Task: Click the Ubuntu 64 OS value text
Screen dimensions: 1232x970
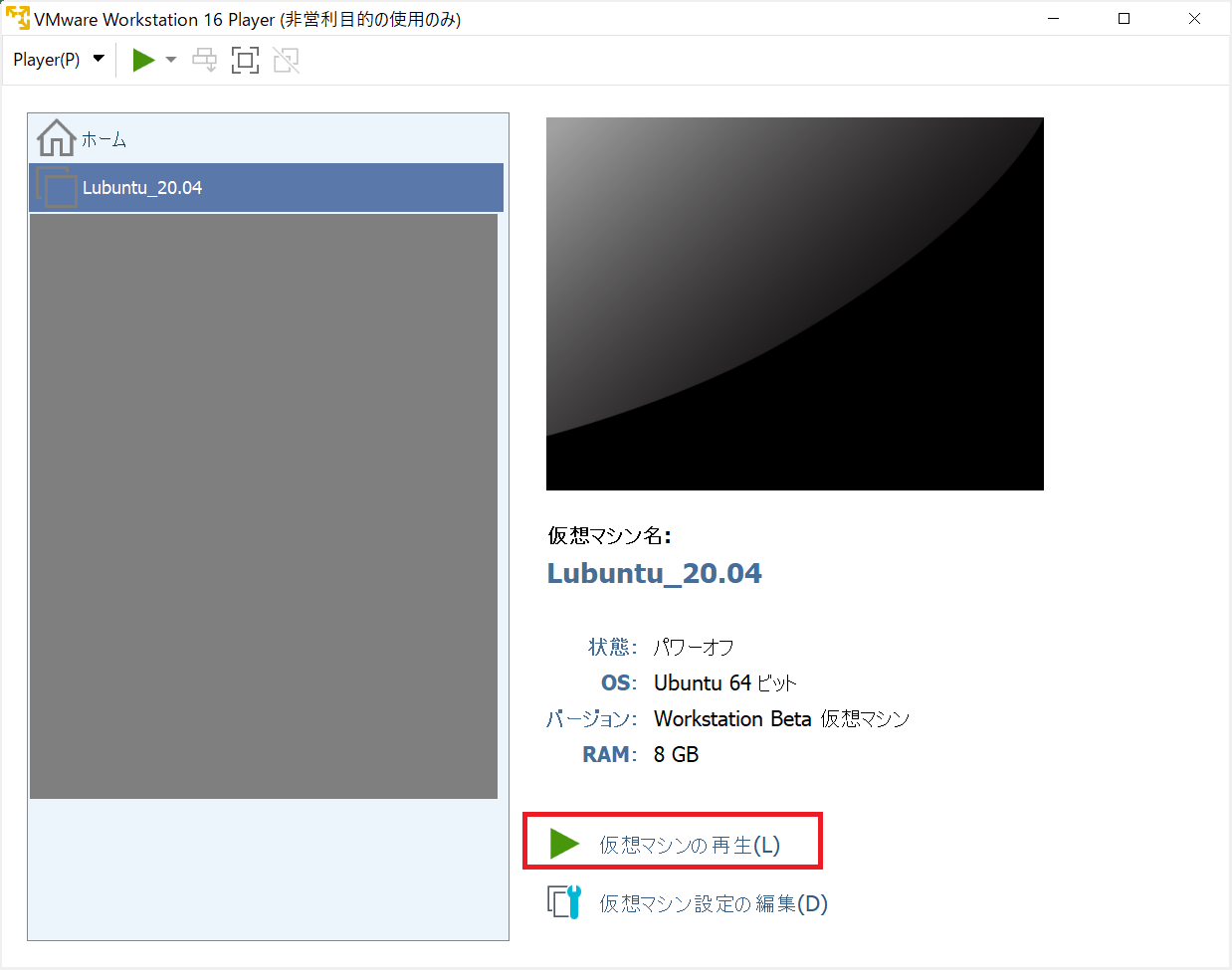Action: click(725, 683)
